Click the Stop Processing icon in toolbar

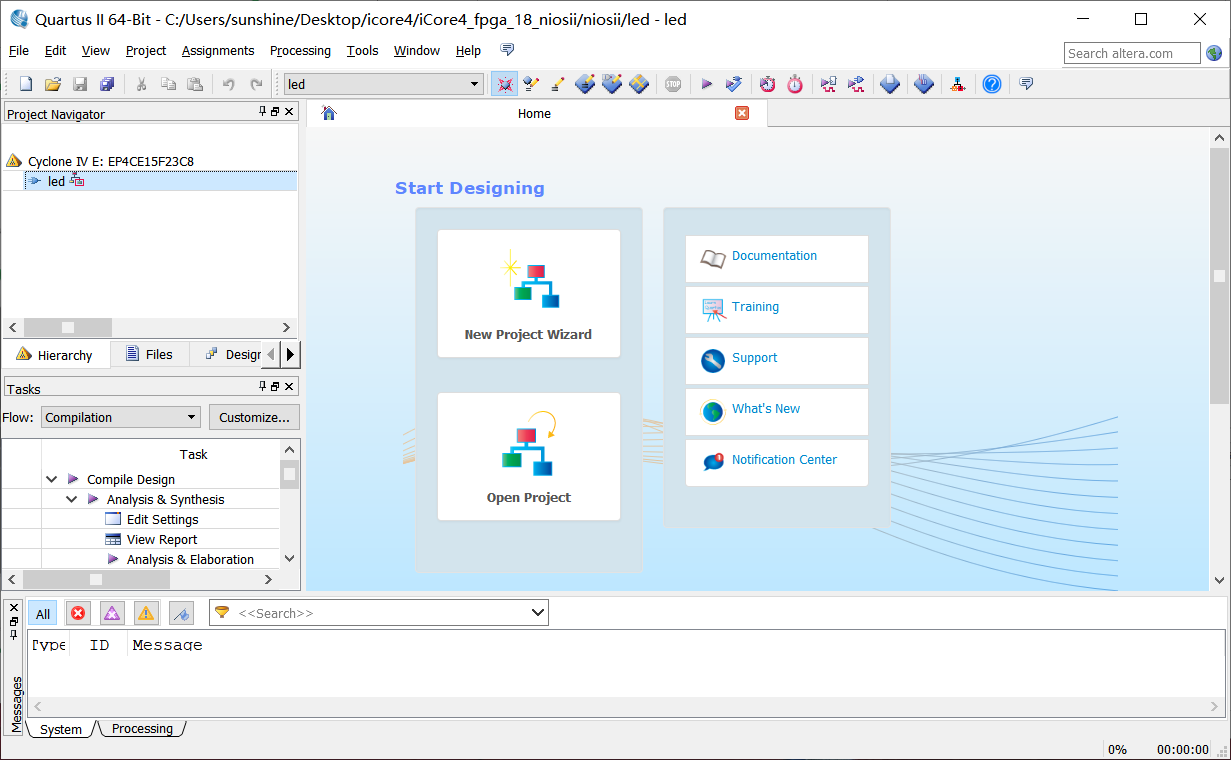(x=673, y=84)
